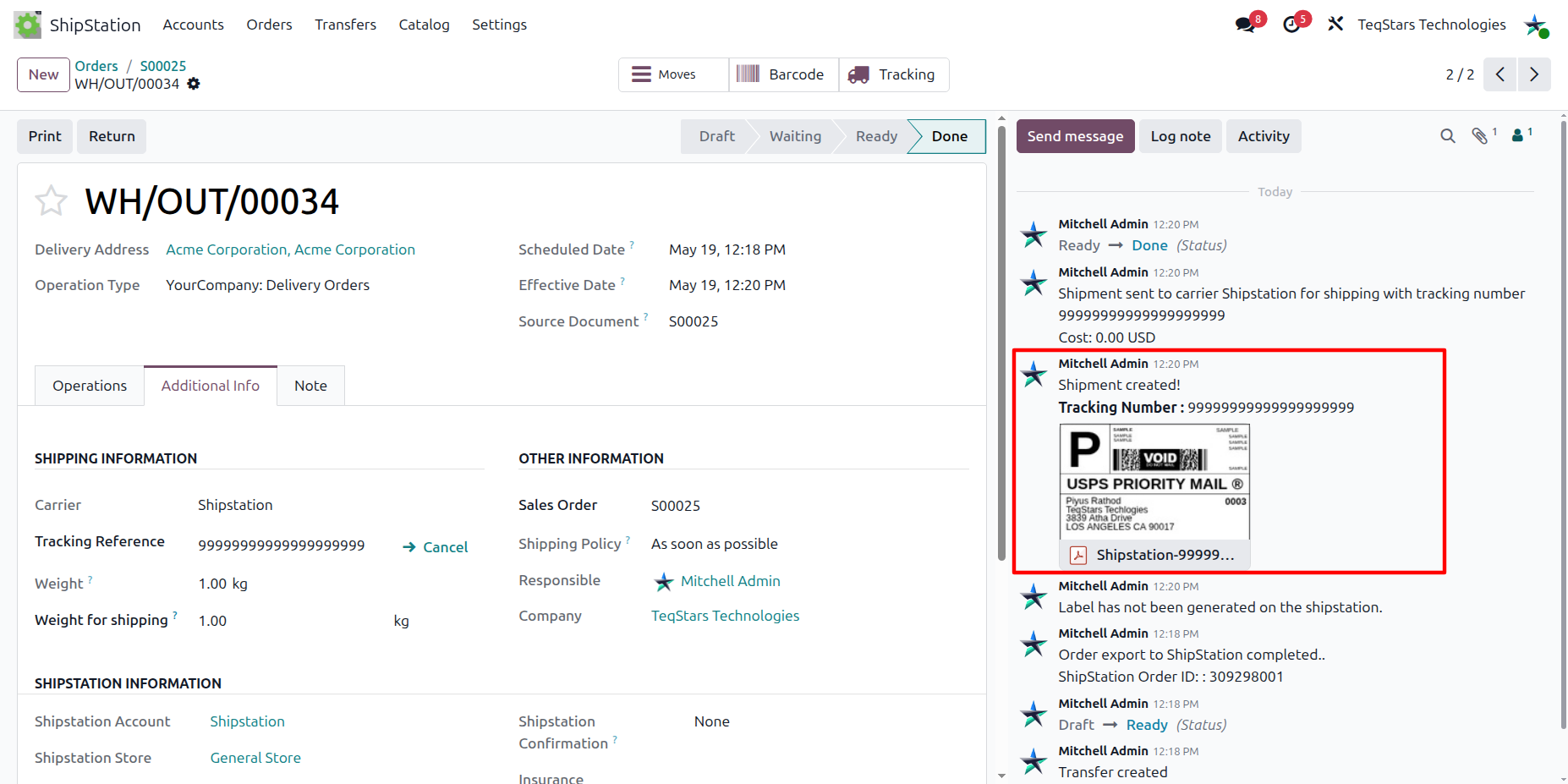Select the Done status stage

click(x=949, y=136)
